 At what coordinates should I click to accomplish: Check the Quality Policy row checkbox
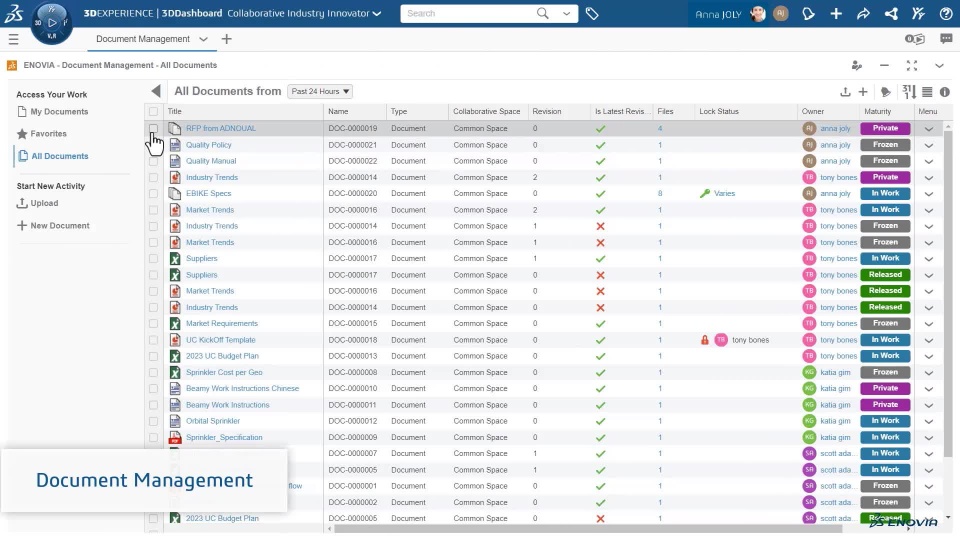[x=153, y=145]
